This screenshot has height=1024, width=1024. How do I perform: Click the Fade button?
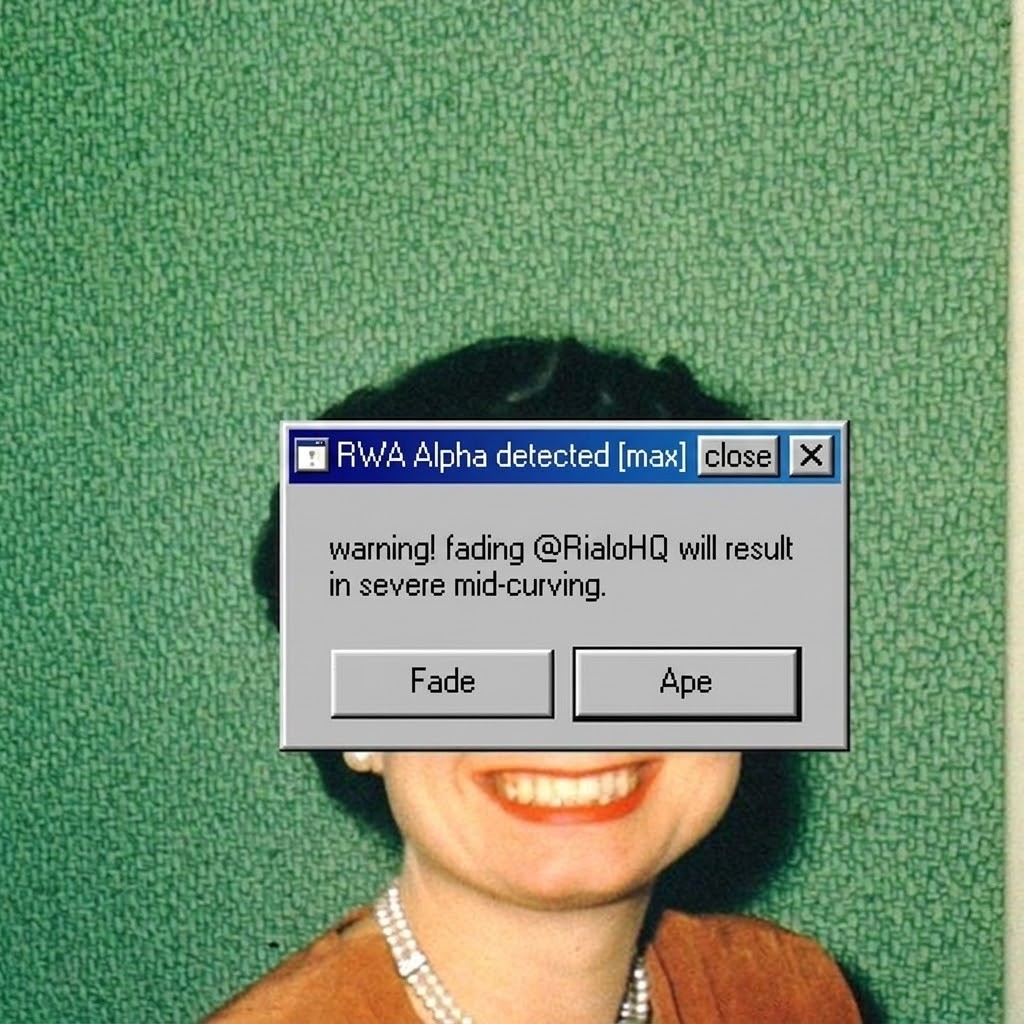point(442,682)
